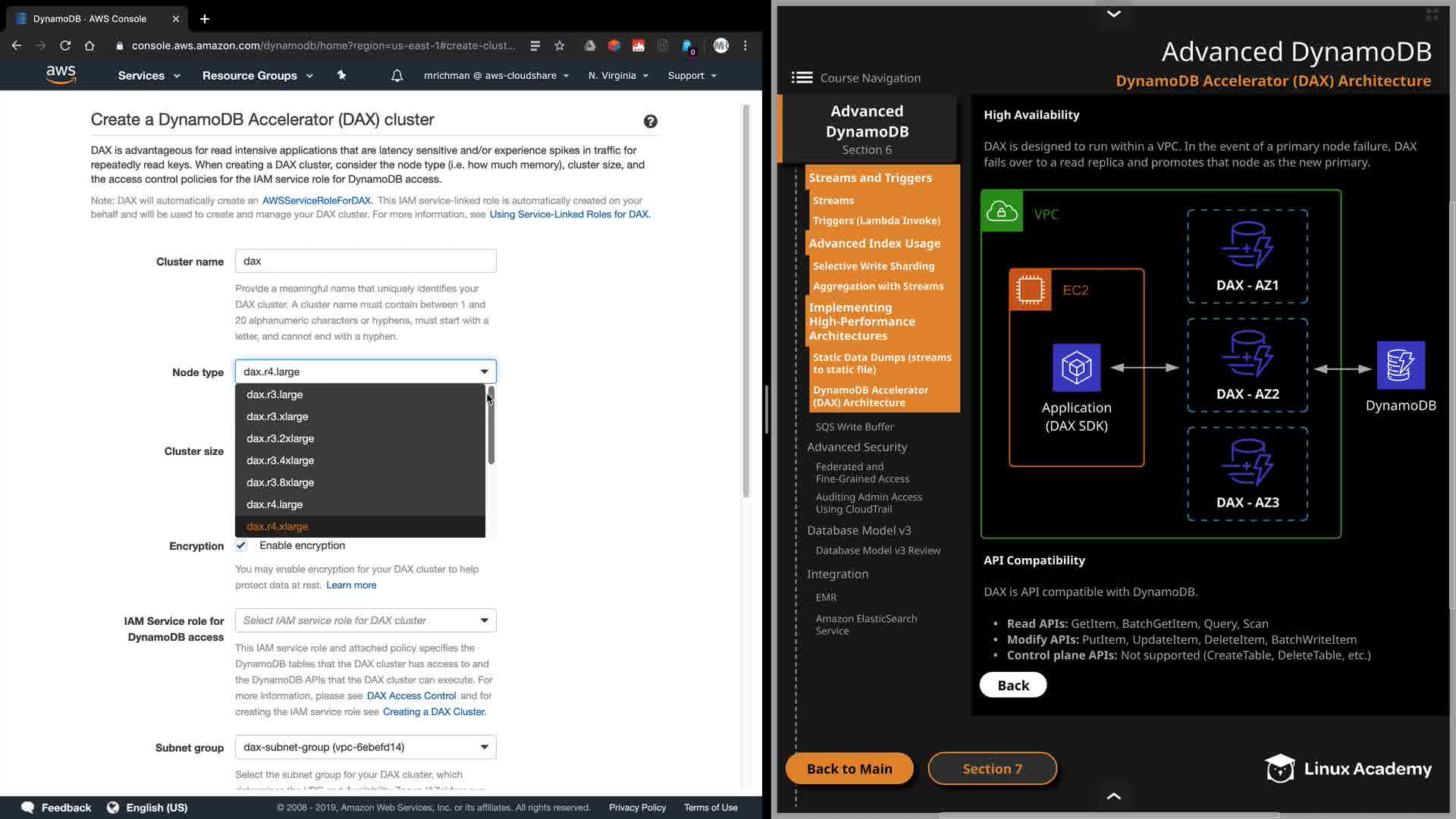Click the DynamoDB icon in diagram
The height and width of the screenshot is (819, 1456).
[x=1400, y=366]
